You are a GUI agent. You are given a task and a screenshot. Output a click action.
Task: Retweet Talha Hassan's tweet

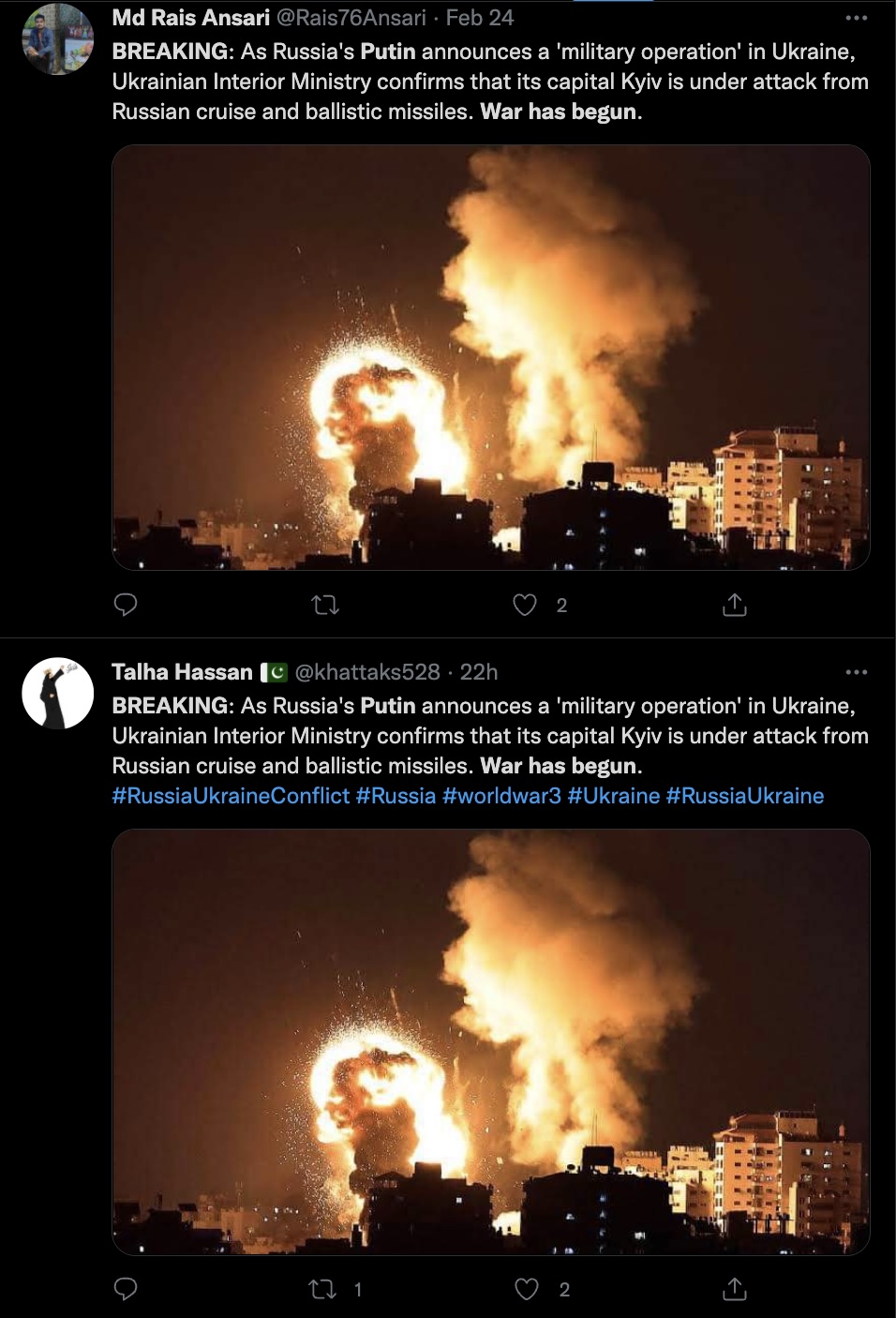(323, 1289)
